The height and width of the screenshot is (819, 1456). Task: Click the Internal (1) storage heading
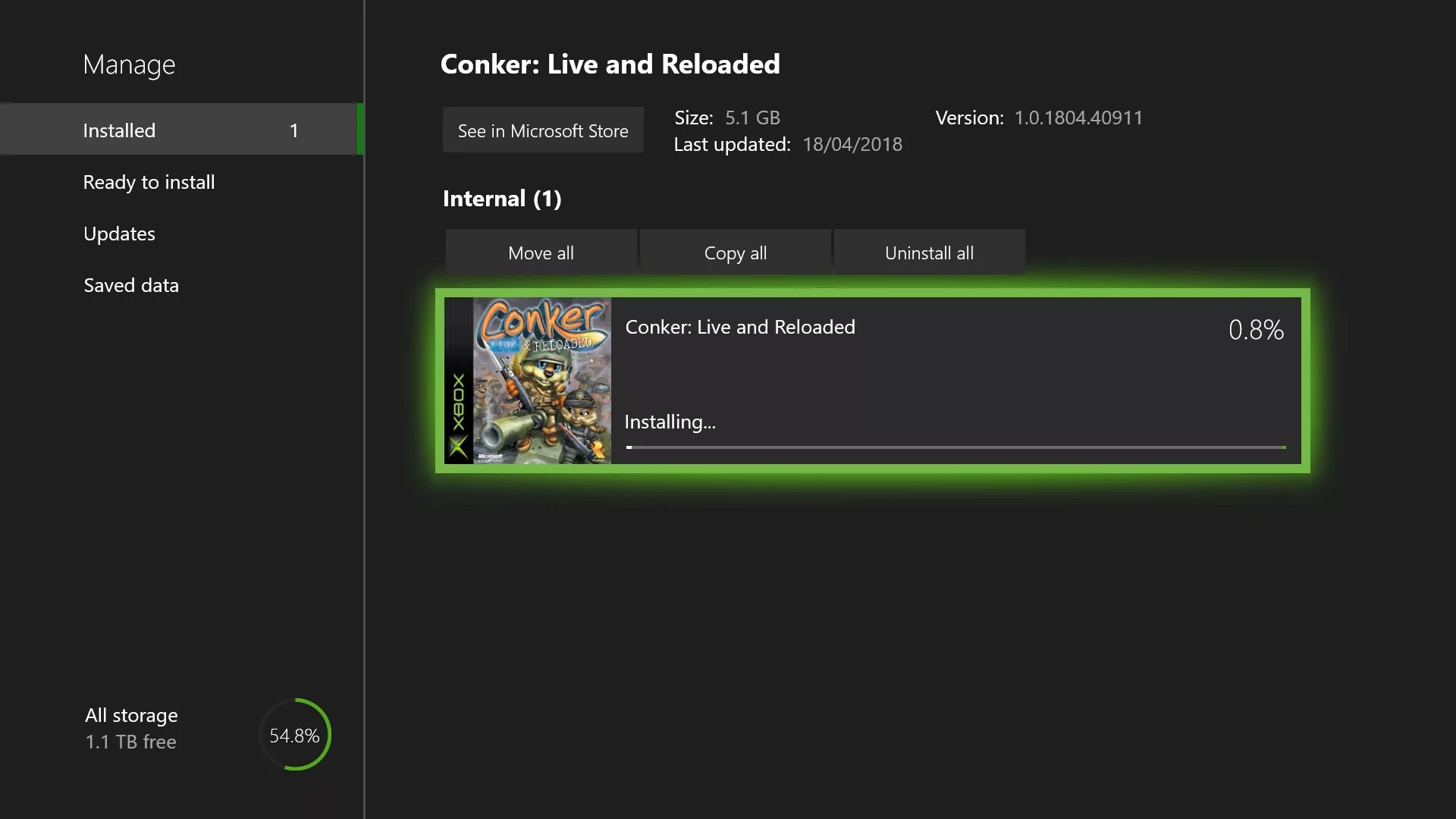pyautogui.click(x=502, y=199)
